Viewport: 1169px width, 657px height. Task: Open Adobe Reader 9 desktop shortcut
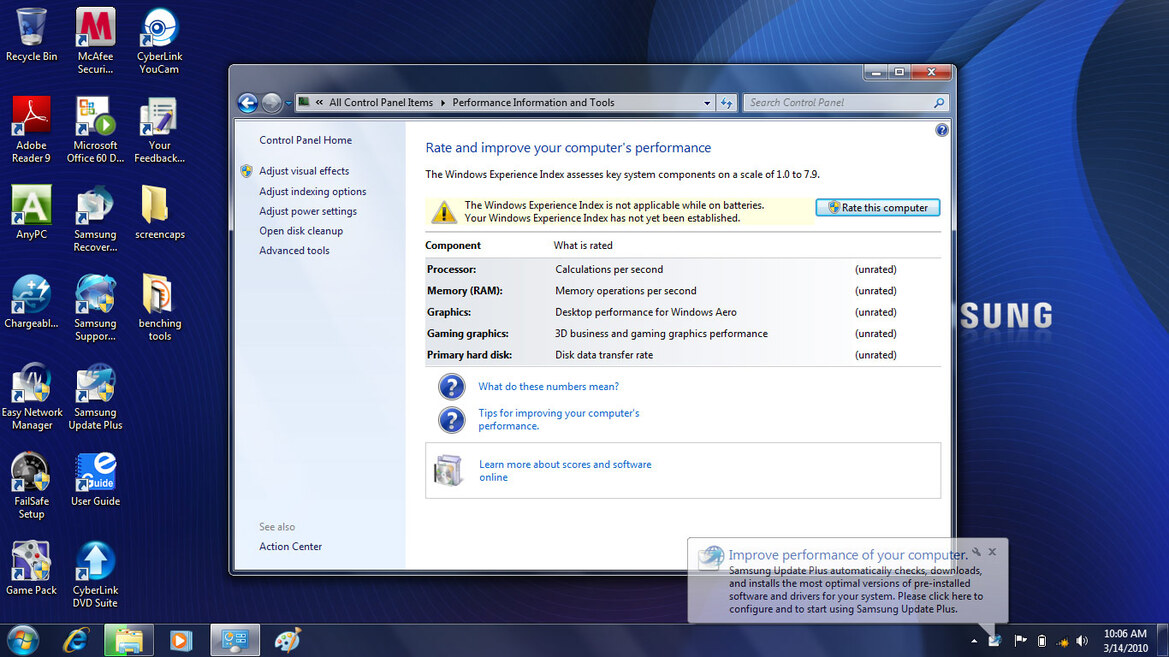click(31, 129)
